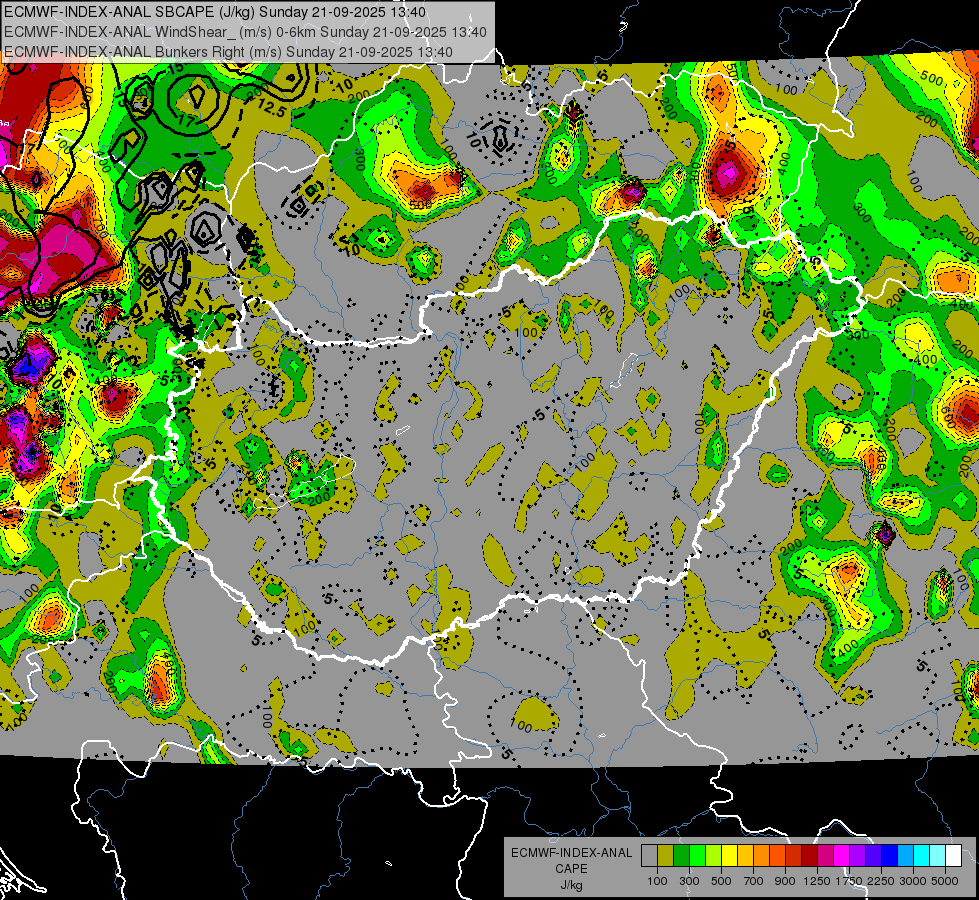Click the 12.5 contour label on the map

coord(272,109)
